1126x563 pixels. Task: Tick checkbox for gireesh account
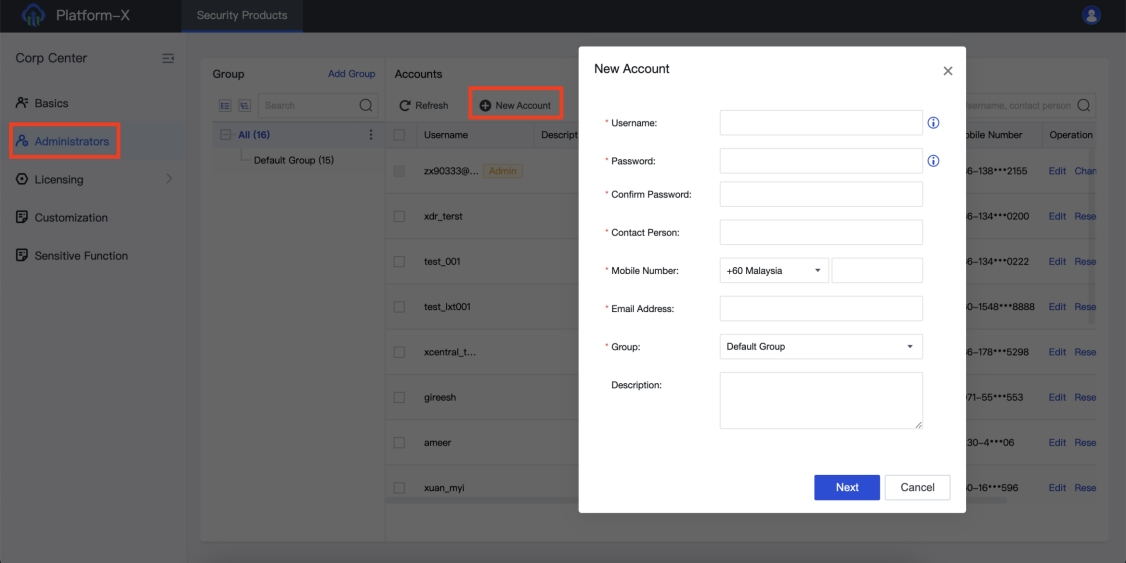[399, 397]
